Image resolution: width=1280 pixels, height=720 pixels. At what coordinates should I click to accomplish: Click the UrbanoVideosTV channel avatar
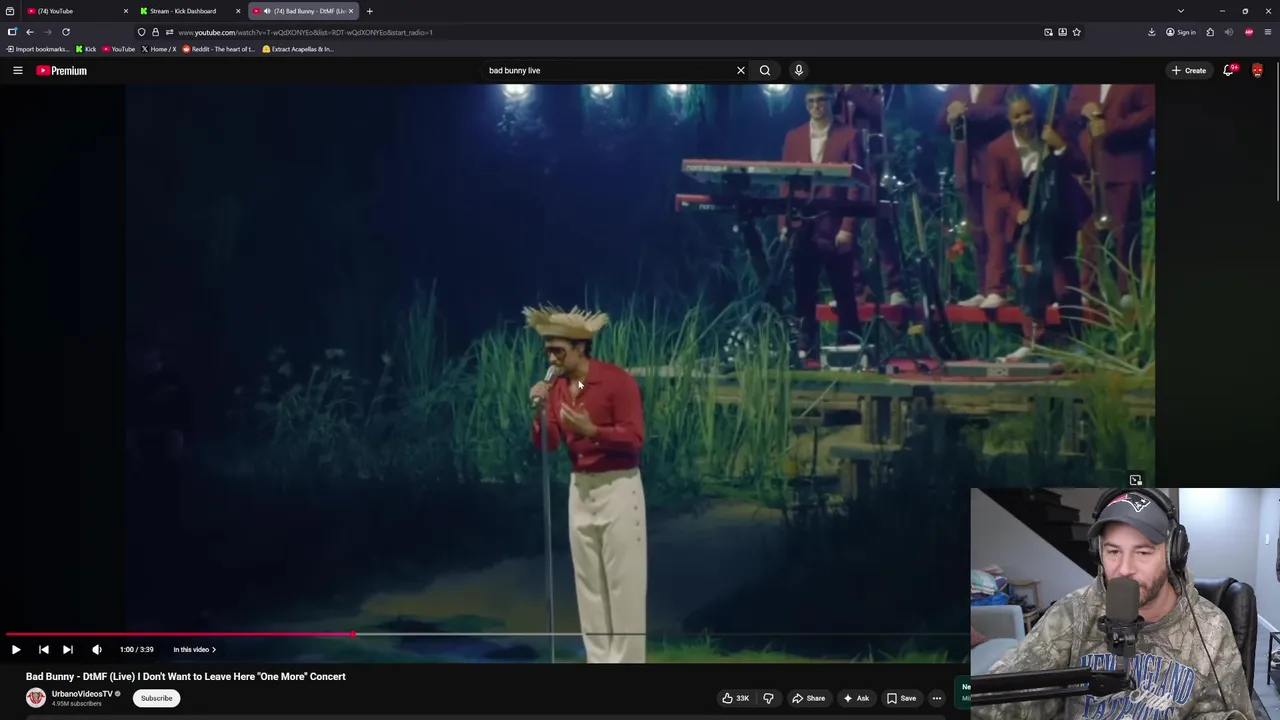(x=36, y=698)
